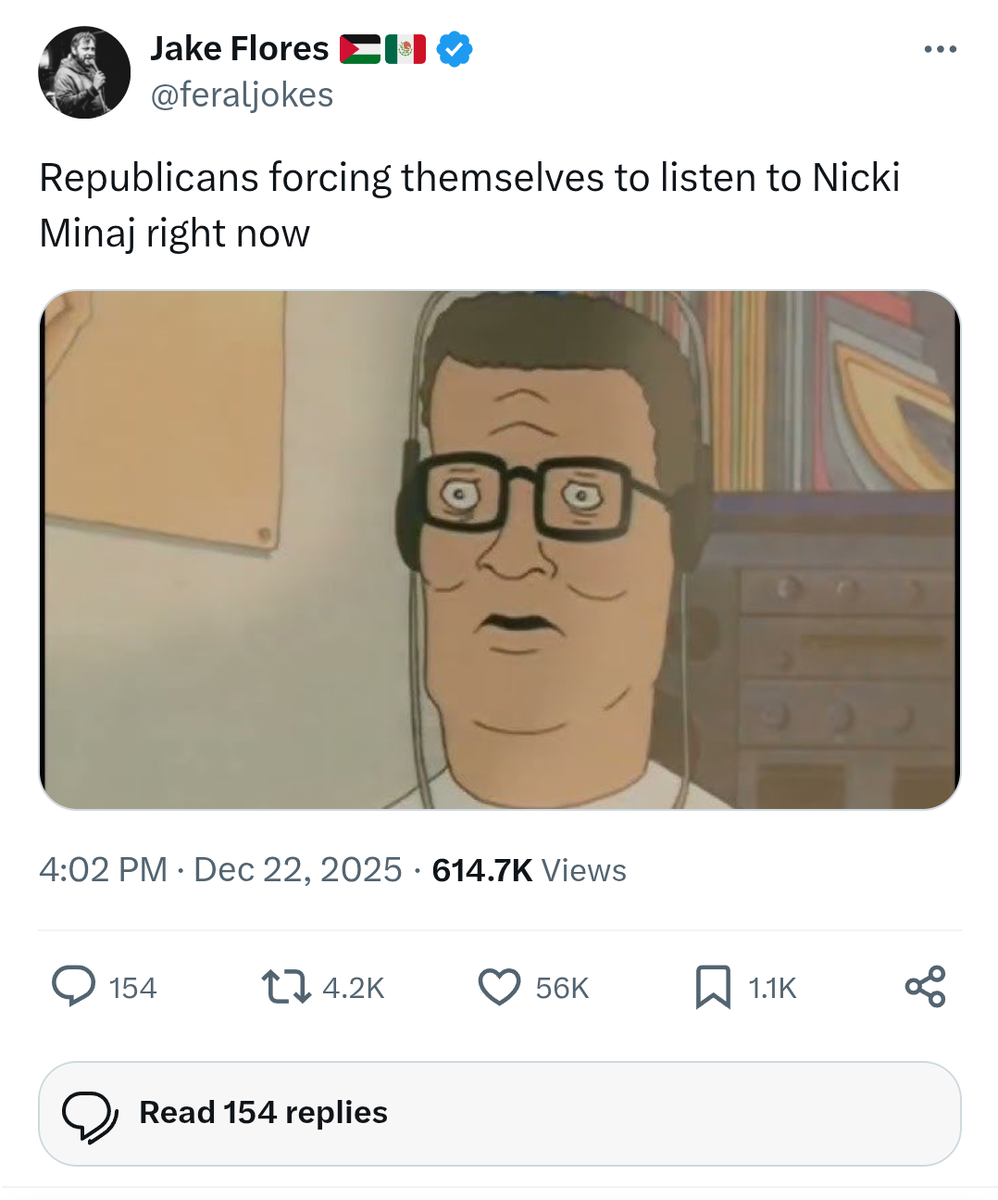Screen dimensions: 998x1200
Task: Open the share icon options
Action: (x=925, y=987)
